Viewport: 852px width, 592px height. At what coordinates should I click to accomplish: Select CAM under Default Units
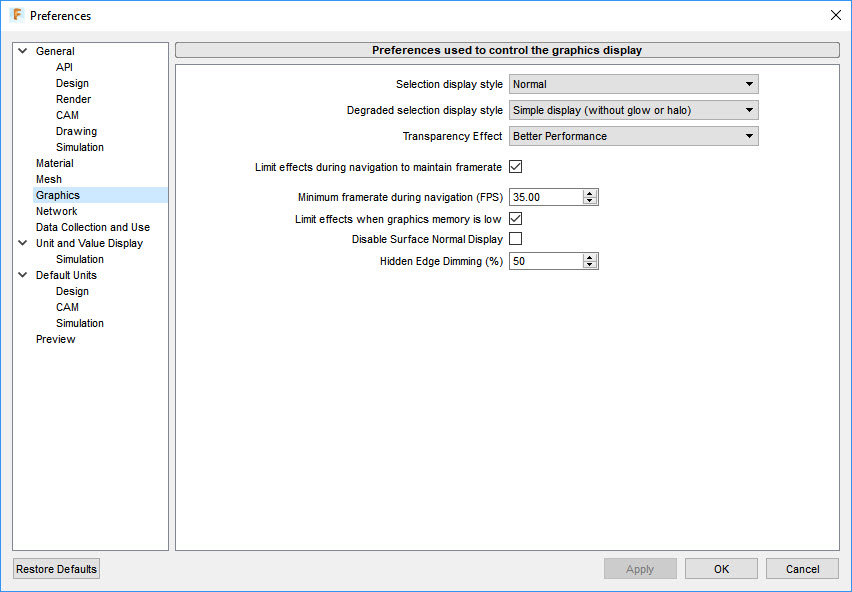pyautogui.click(x=67, y=307)
